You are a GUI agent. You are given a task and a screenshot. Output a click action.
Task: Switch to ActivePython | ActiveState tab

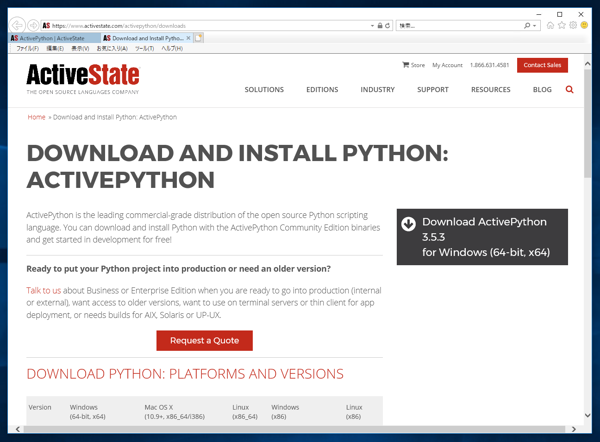tap(55, 38)
